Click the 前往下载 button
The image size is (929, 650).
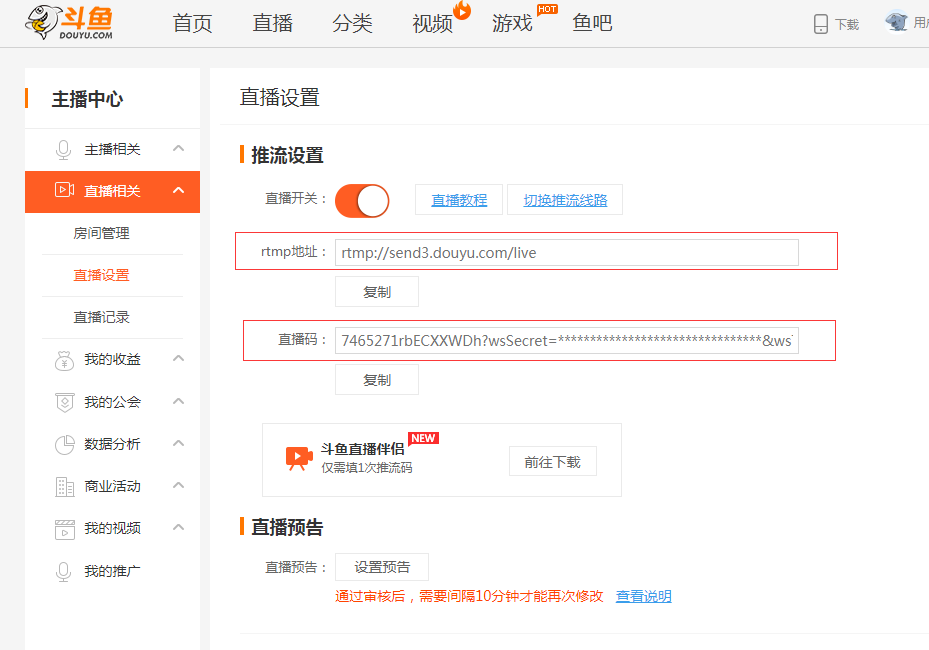552,462
